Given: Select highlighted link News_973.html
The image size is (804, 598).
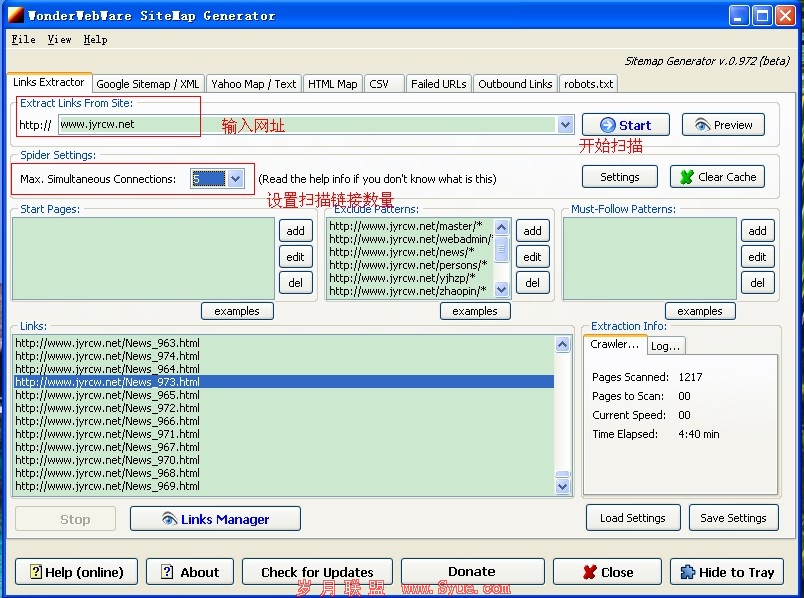Looking at the screenshot, I should click(284, 382).
